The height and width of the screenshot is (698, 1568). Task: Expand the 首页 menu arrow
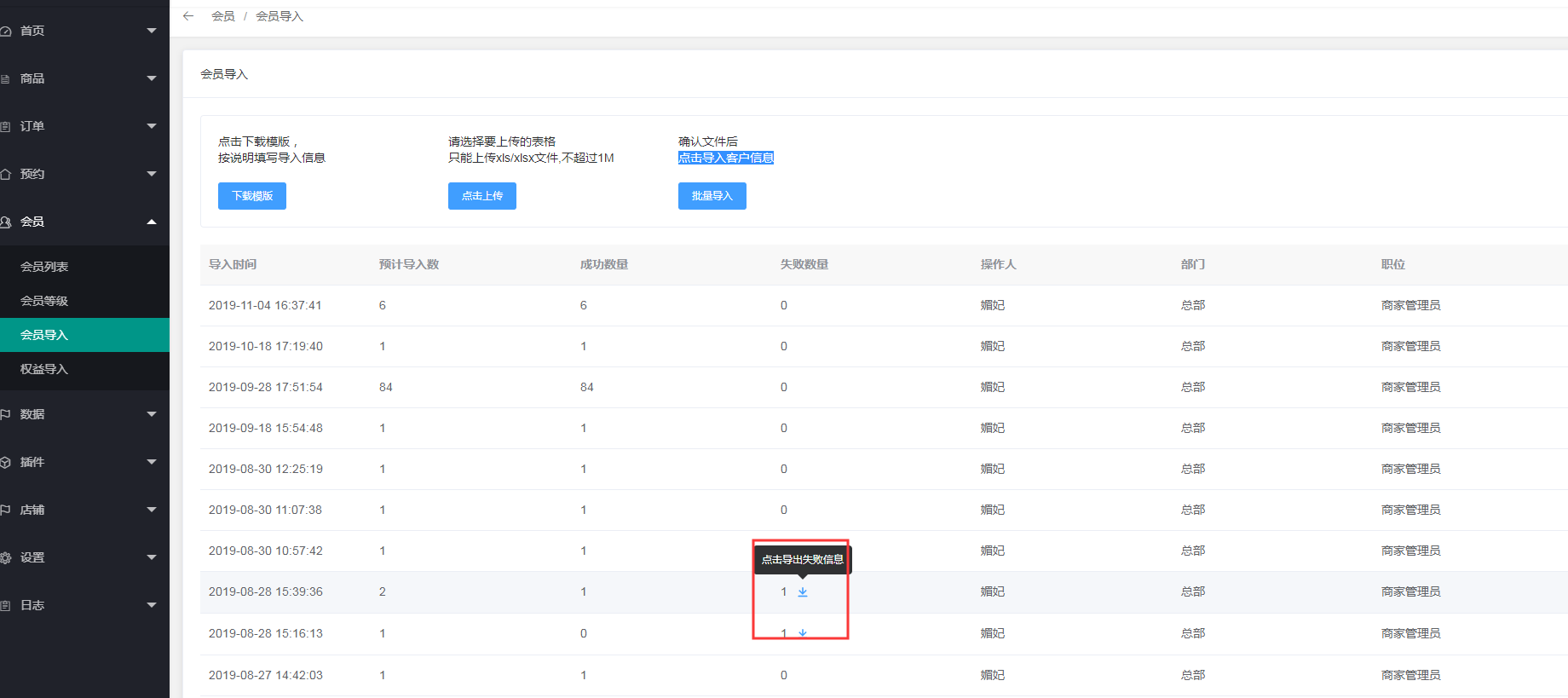pos(152,31)
